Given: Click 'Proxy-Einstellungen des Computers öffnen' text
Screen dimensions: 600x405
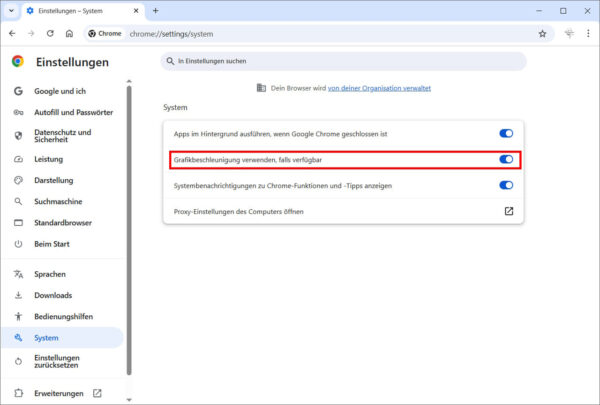Looking at the screenshot, I should [238, 212].
